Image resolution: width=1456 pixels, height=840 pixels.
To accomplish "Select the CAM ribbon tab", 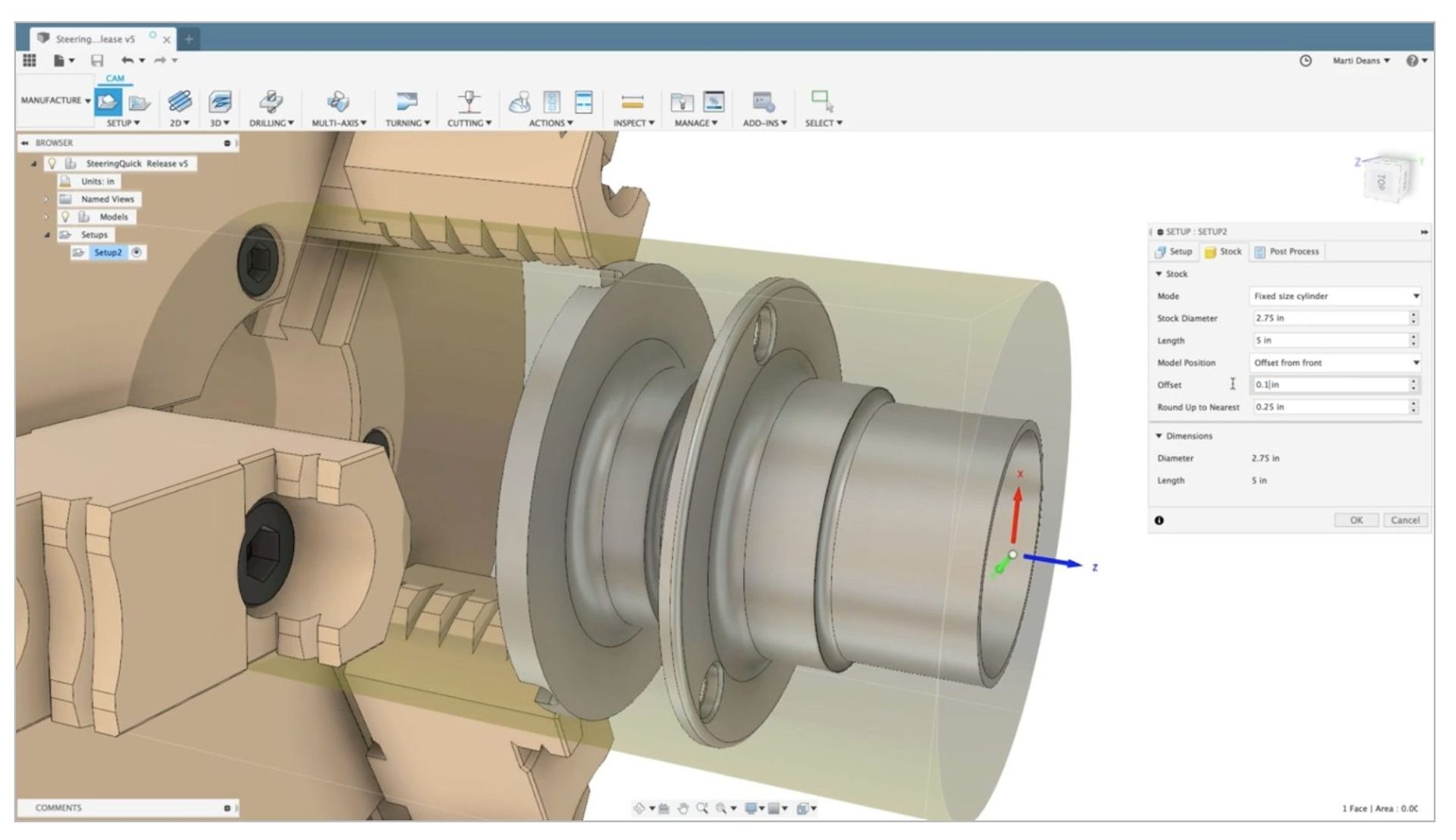I will pos(115,78).
